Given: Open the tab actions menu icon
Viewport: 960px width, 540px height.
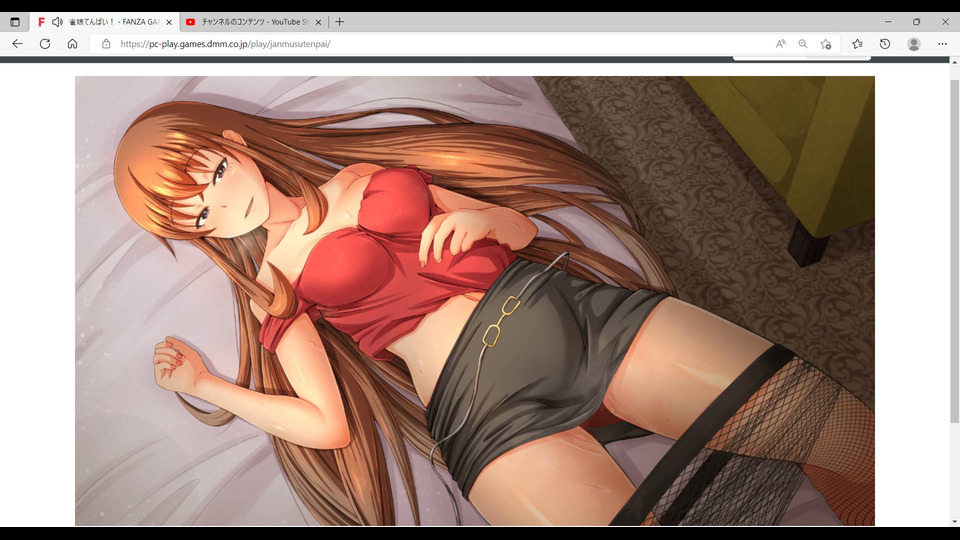Looking at the screenshot, I should click(x=15, y=22).
